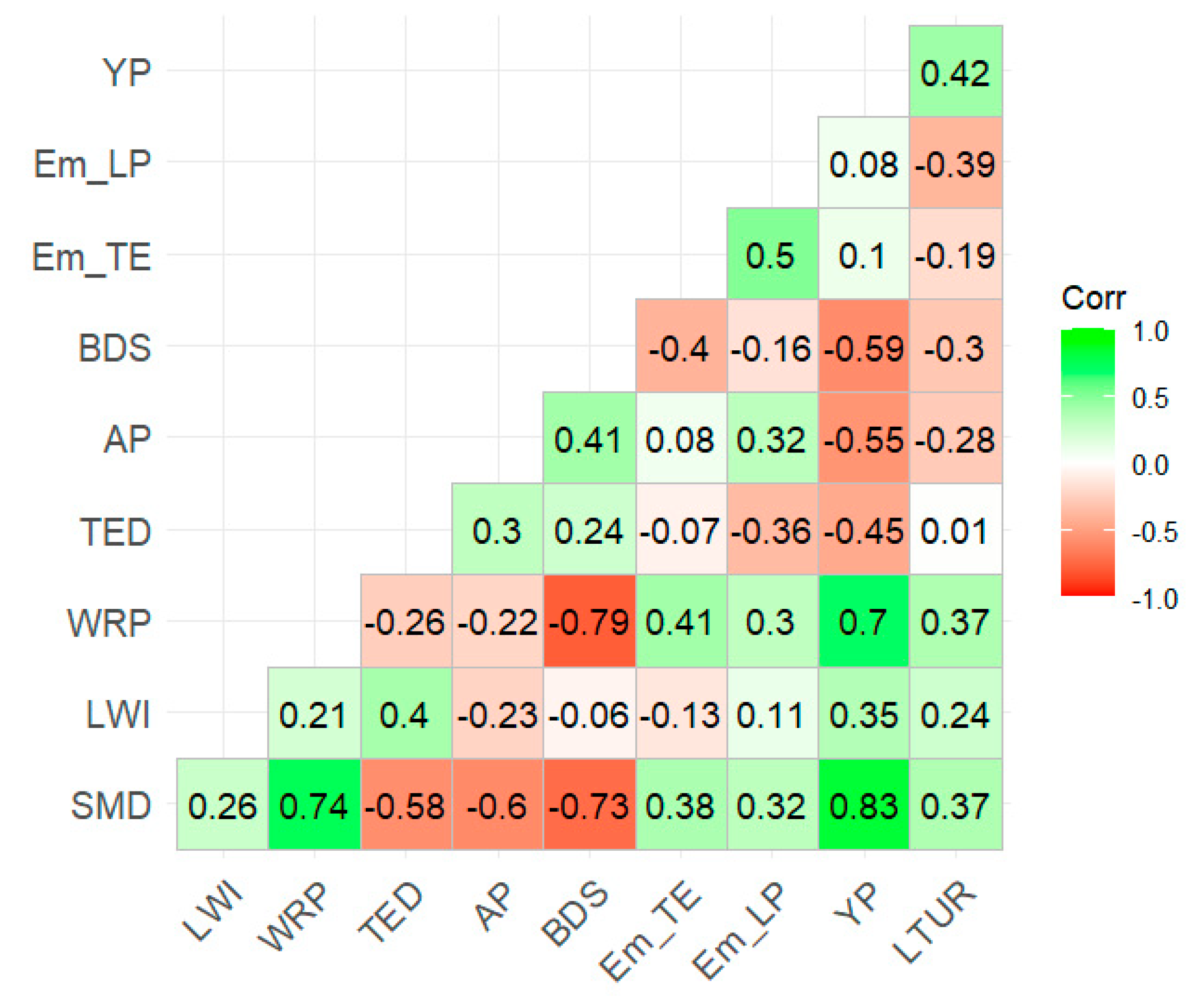Click the Em_LP–LTUR cell showing -0.39

click(x=955, y=162)
